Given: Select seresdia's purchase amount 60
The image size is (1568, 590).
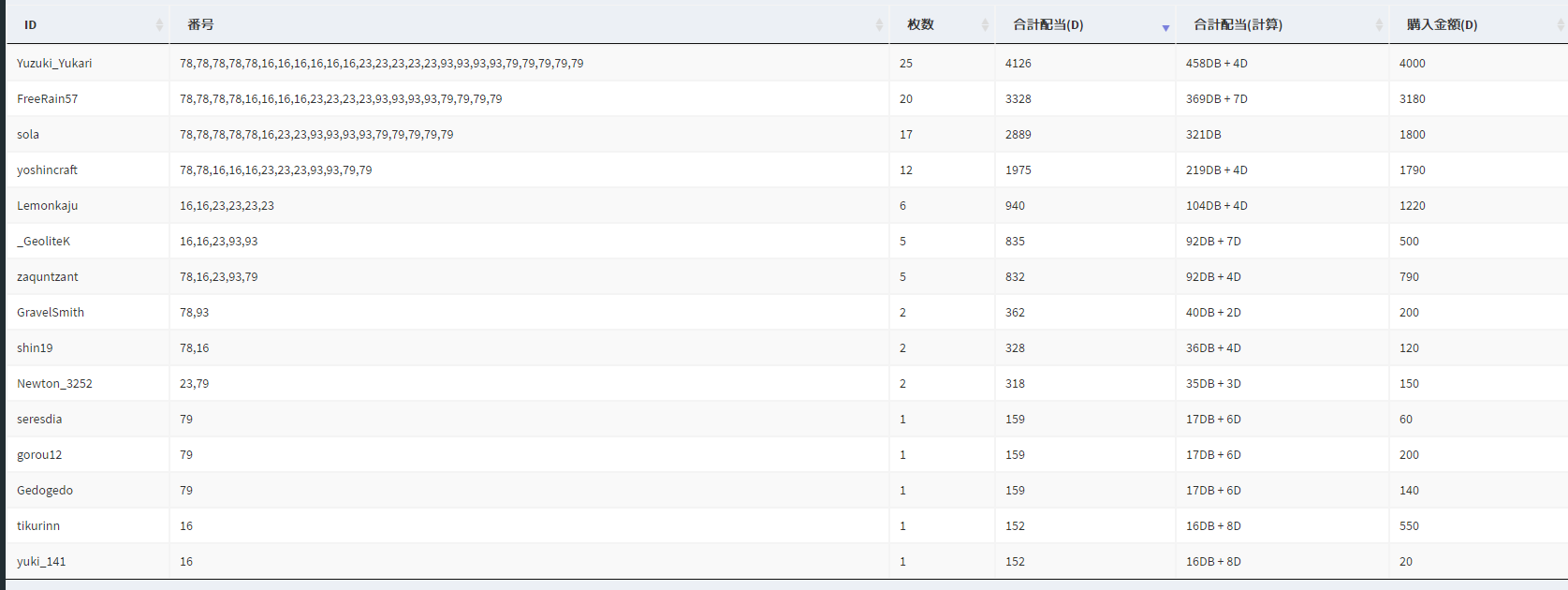Looking at the screenshot, I should pyautogui.click(x=1406, y=420).
